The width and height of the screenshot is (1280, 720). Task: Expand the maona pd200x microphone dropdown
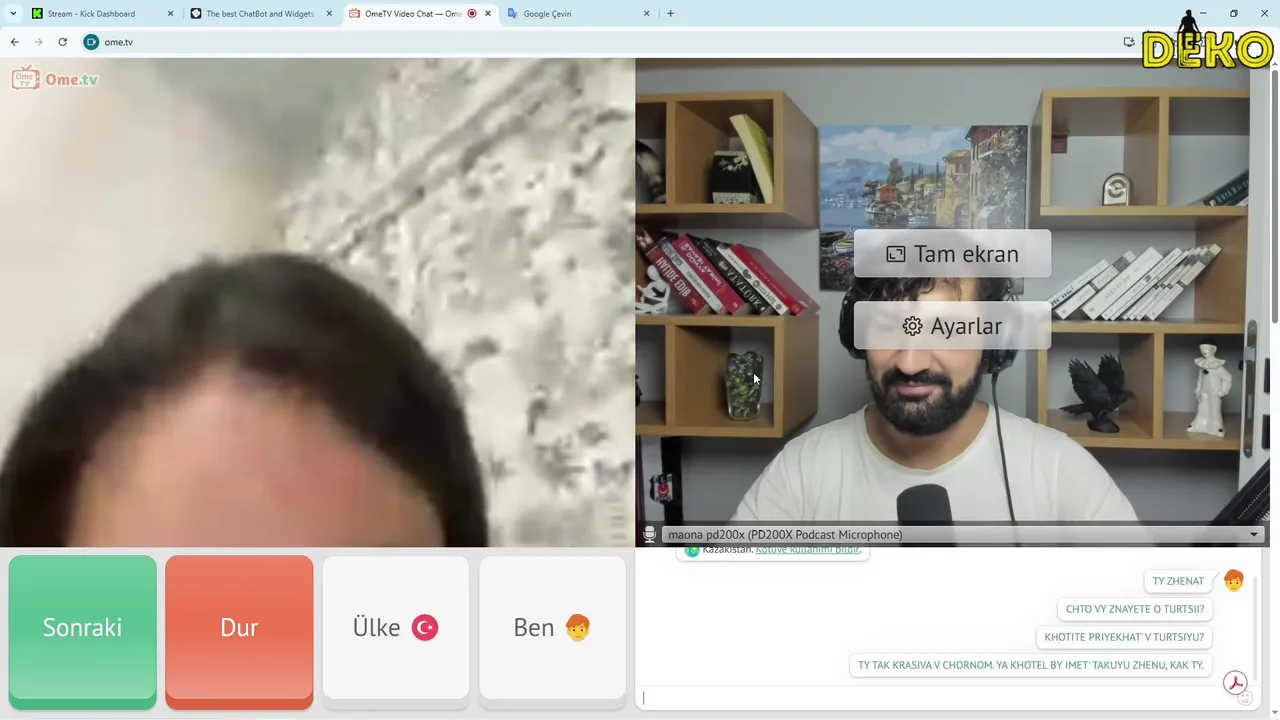(1253, 535)
